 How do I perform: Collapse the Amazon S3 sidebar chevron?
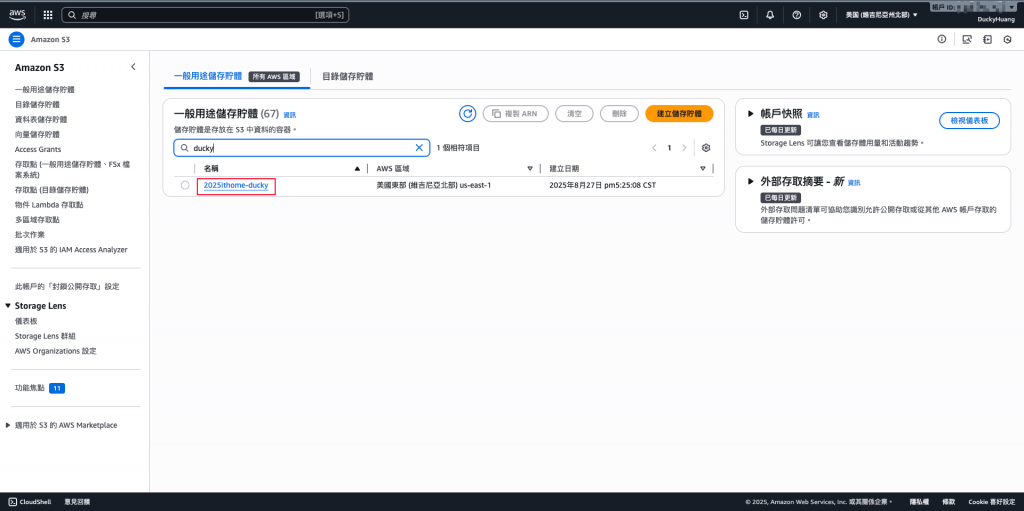[x=133, y=67]
